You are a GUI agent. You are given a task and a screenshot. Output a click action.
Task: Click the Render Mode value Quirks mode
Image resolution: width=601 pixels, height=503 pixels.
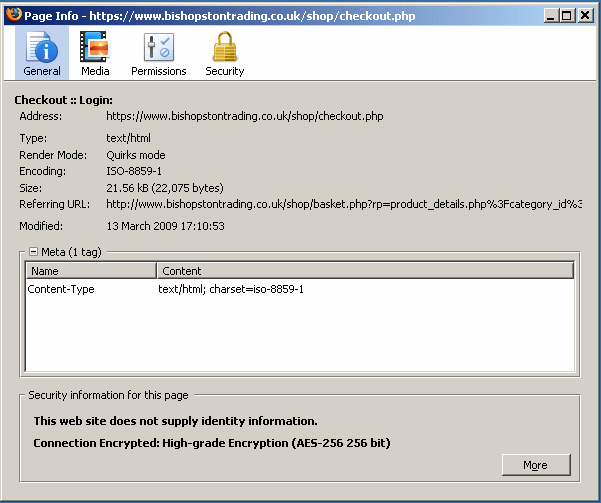point(136,155)
